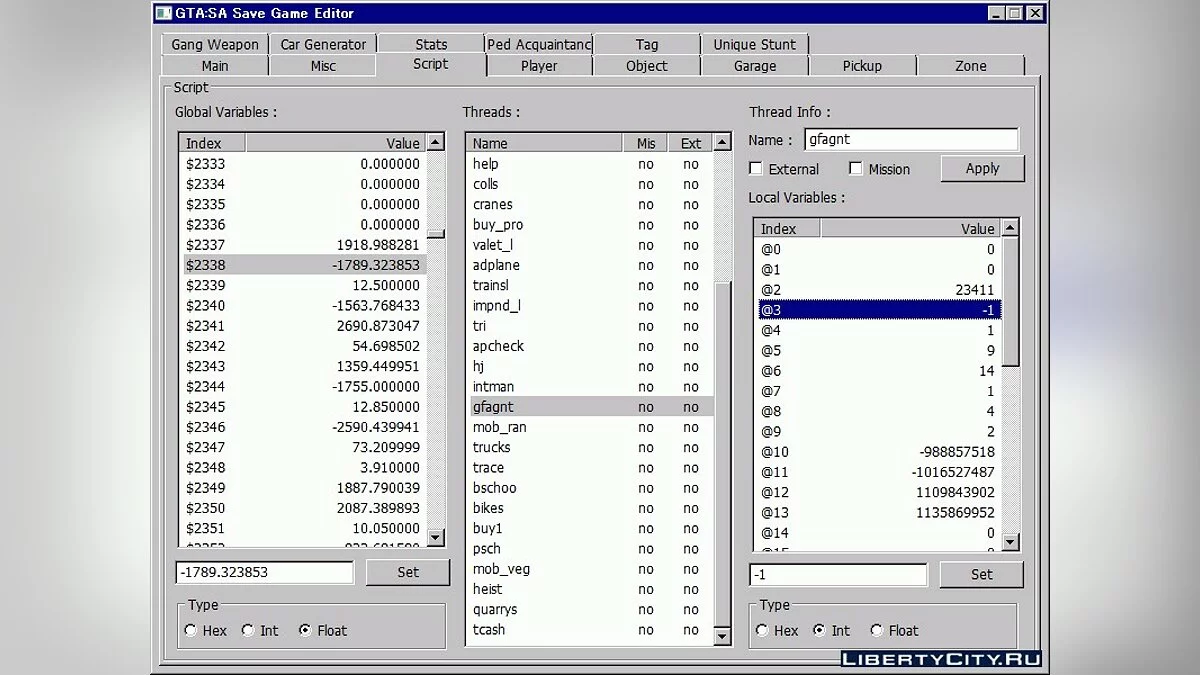1200x675 pixels.
Task: Select the Int type for the global variable
Action: (246, 630)
